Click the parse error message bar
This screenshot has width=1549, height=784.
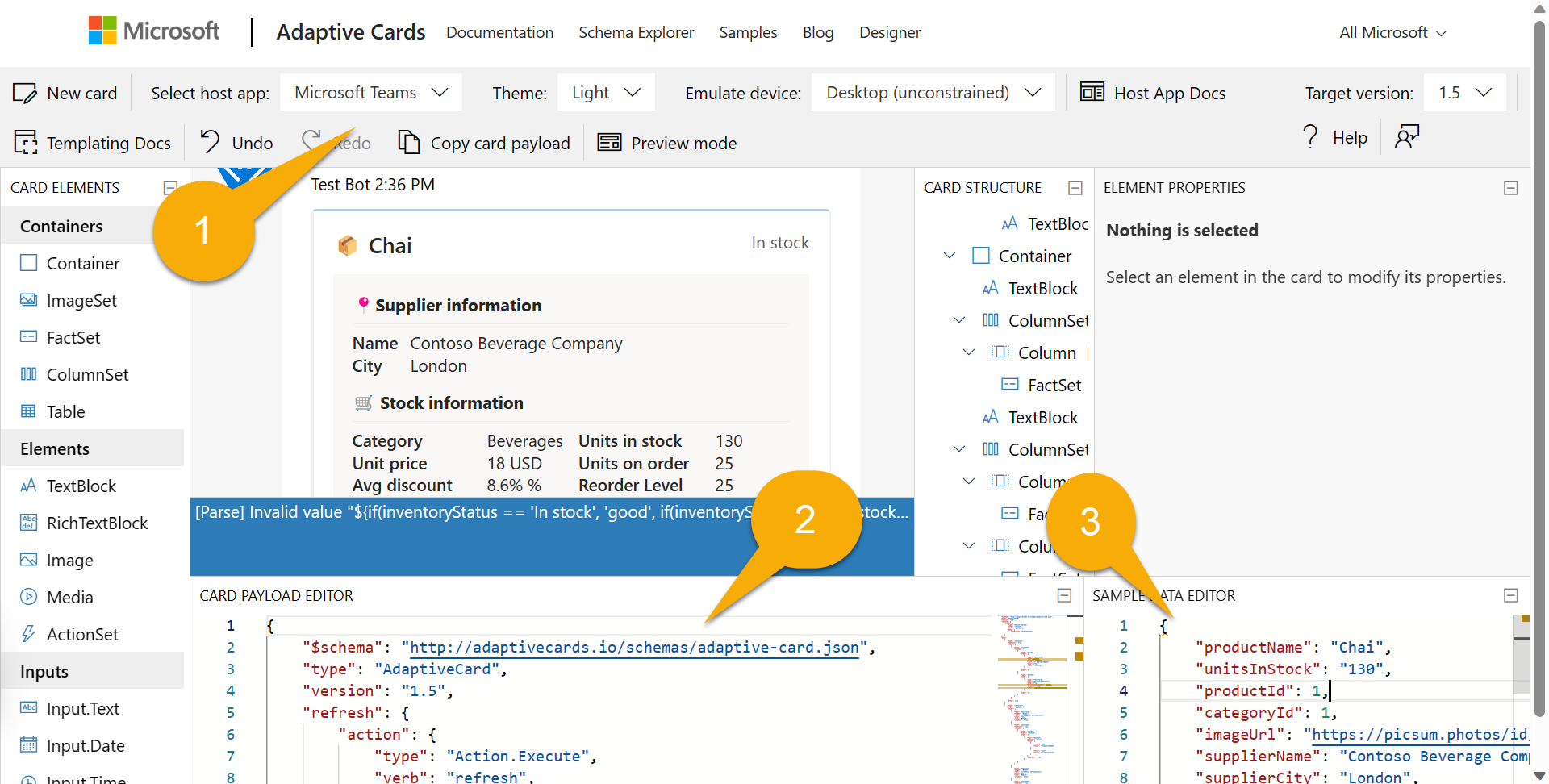(x=552, y=536)
